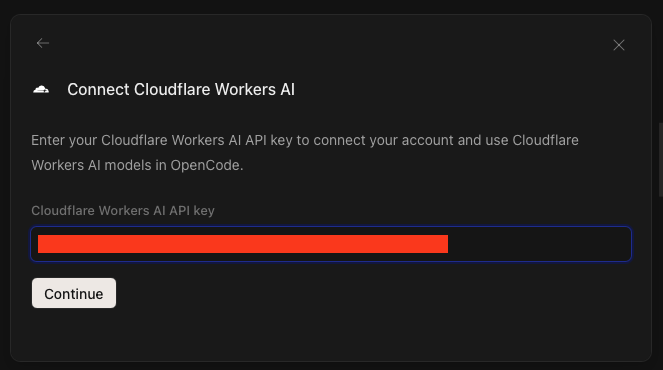Viewport: 663px width, 370px height.
Task: Click empty space after the redacted key in the field
Action: [x=537, y=244]
